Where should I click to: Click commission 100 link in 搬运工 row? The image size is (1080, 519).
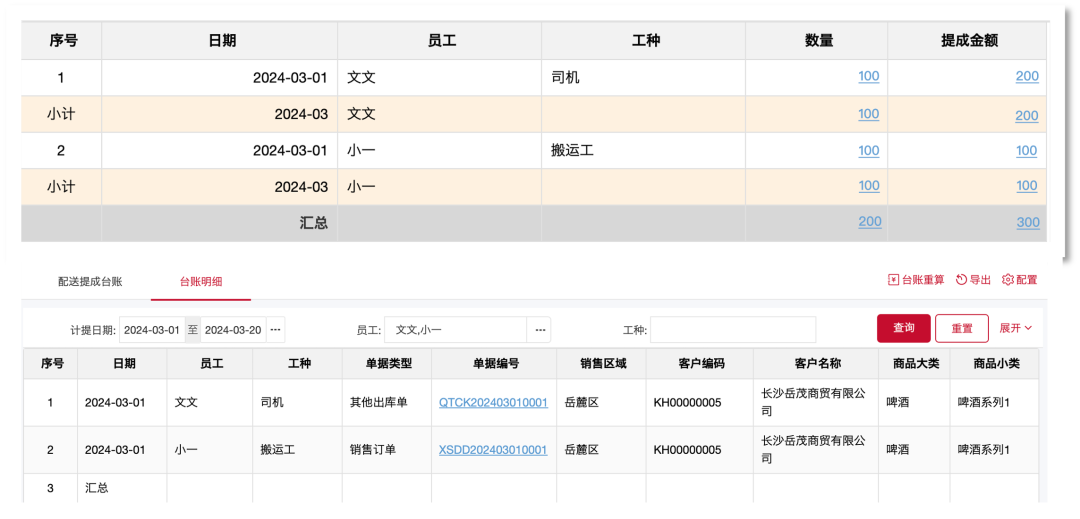tap(1027, 151)
